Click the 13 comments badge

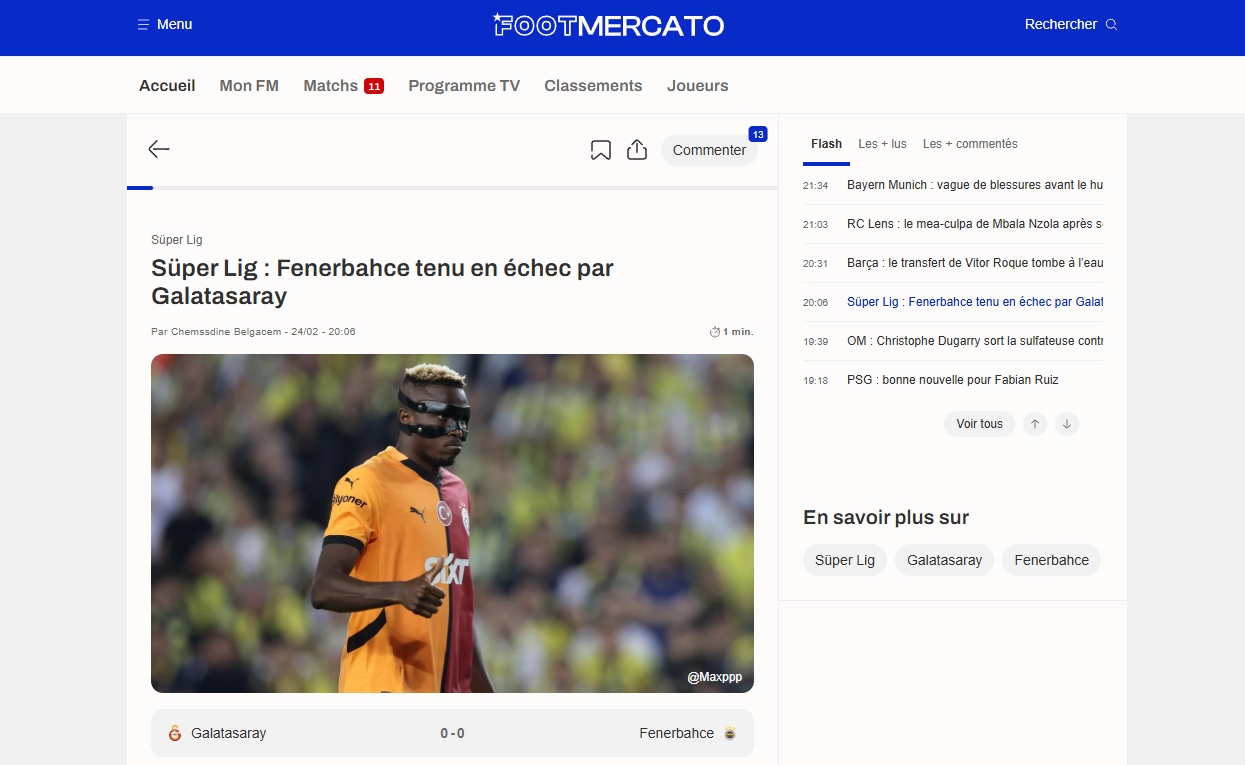[758, 134]
